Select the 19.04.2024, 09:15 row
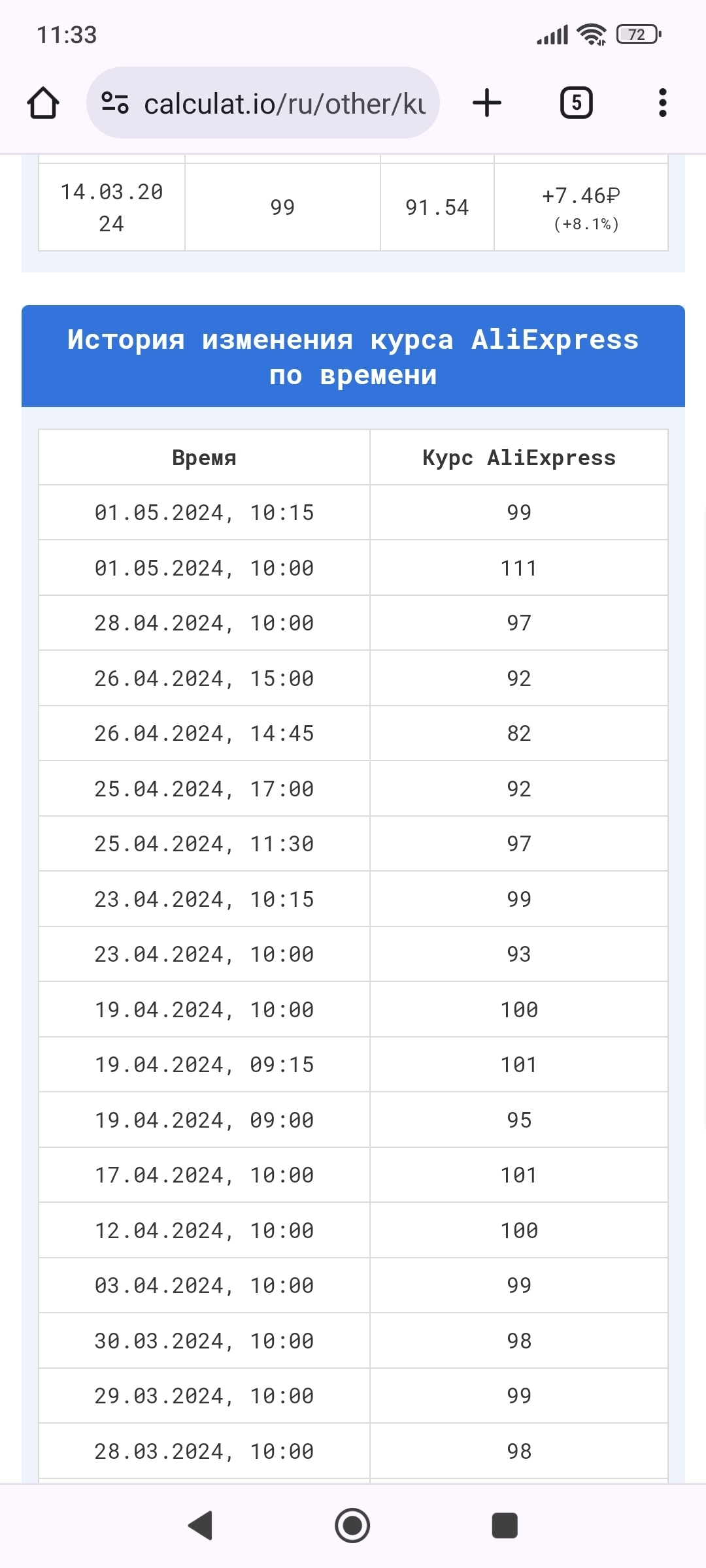Screen dimensions: 706x1568 (204, 1065)
